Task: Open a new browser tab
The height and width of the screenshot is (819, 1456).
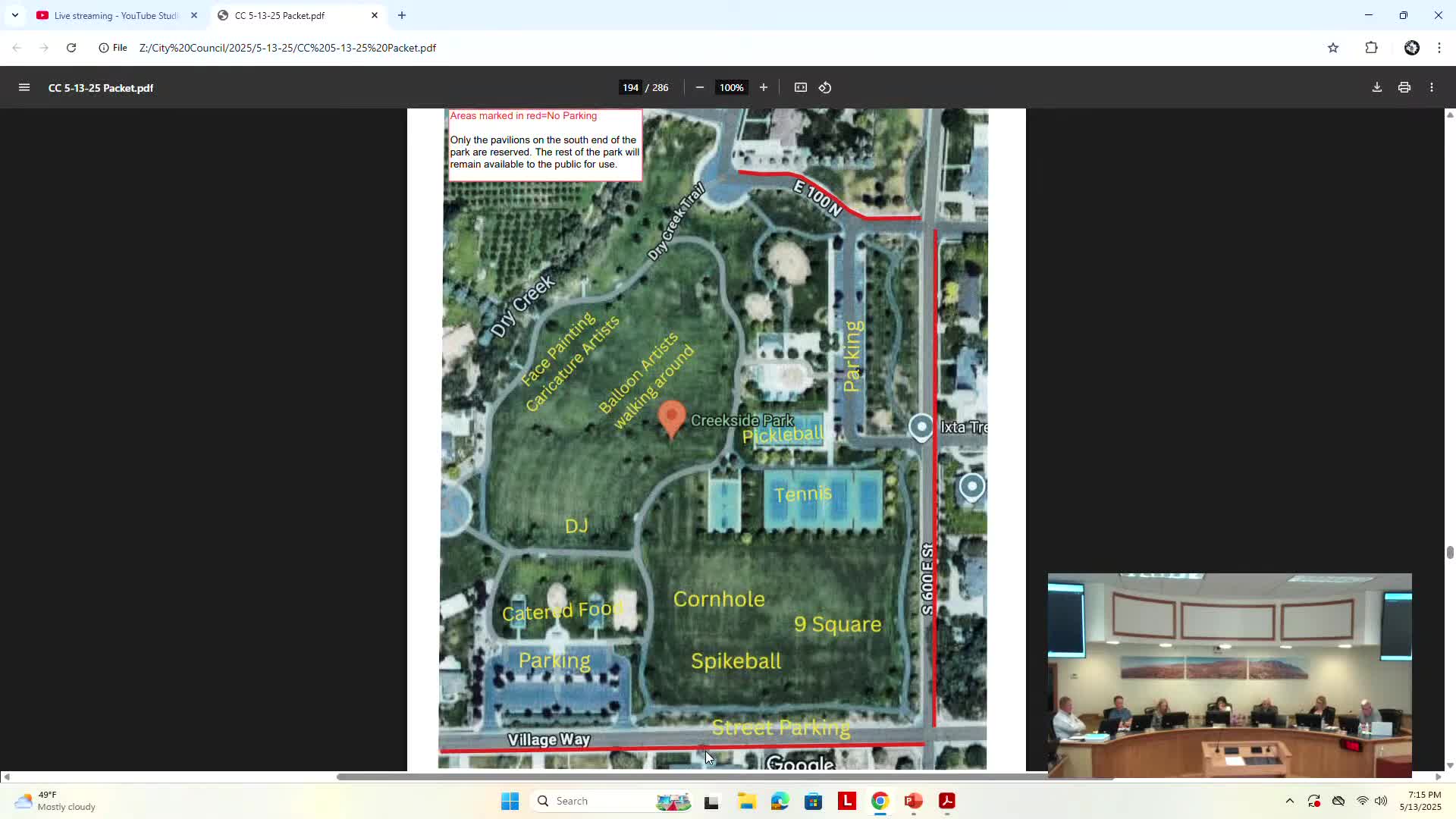Action: (x=402, y=15)
